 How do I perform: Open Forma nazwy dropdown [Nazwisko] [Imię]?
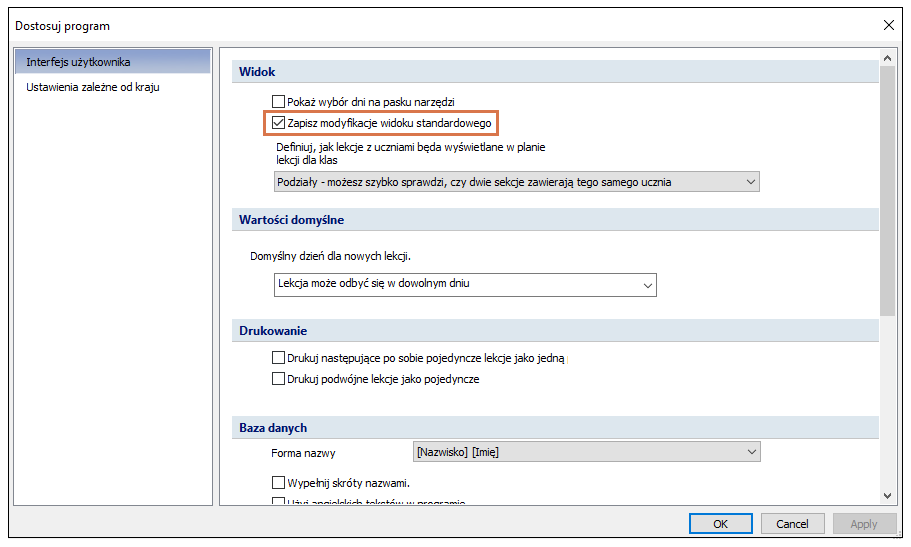587,452
